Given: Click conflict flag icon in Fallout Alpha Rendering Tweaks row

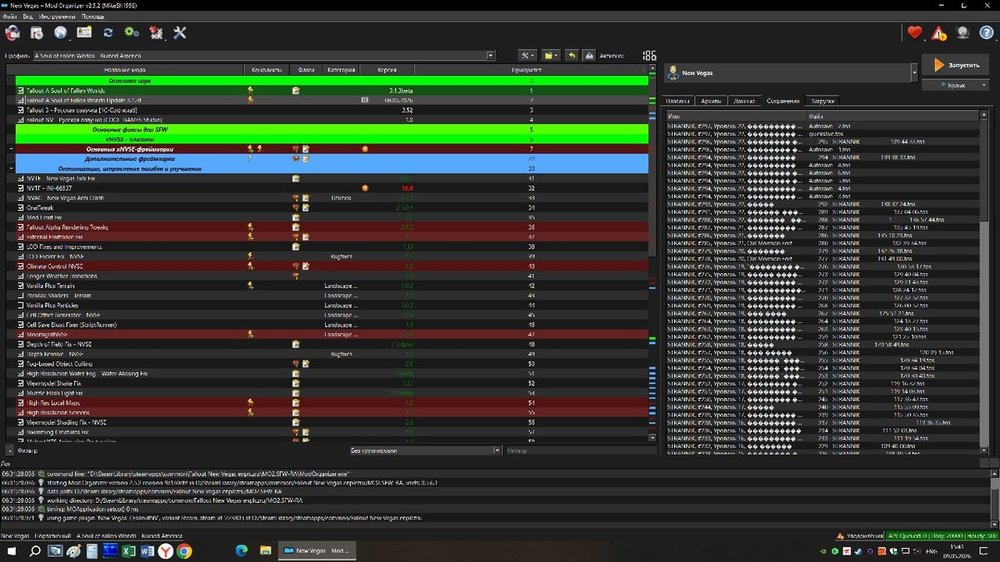Looking at the screenshot, I should tap(250, 227).
